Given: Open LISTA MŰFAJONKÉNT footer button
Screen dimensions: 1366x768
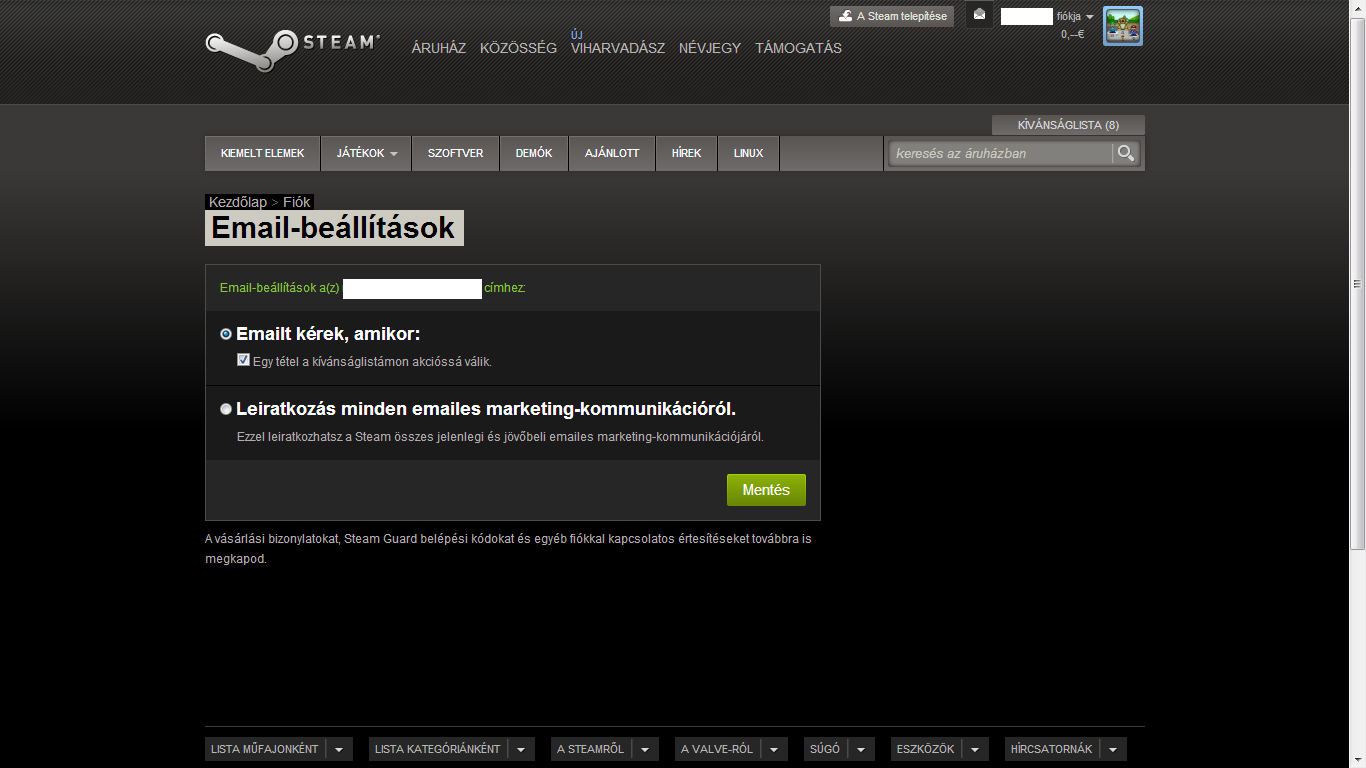Looking at the screenshot, I should [x=265, y=749].
